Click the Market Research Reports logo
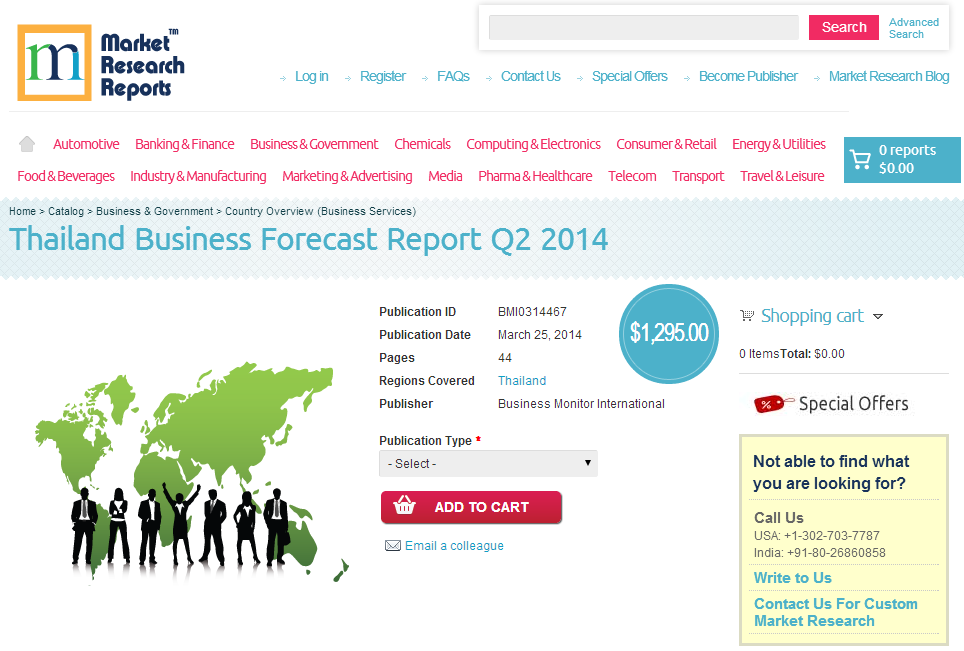 point(100,60)
